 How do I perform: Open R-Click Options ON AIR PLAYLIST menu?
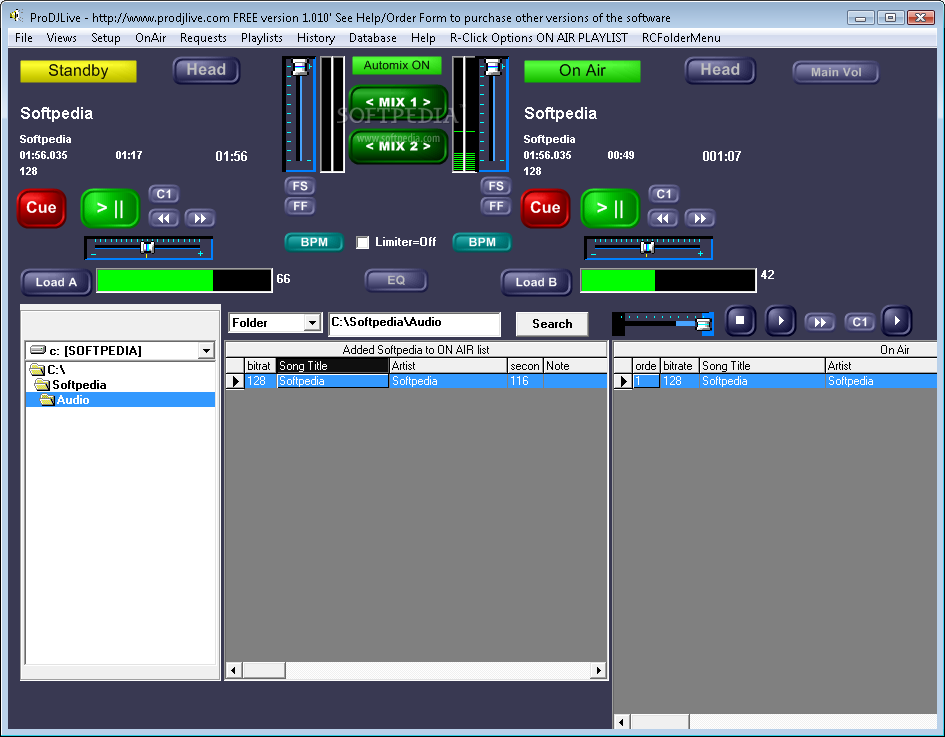point(539,38)
